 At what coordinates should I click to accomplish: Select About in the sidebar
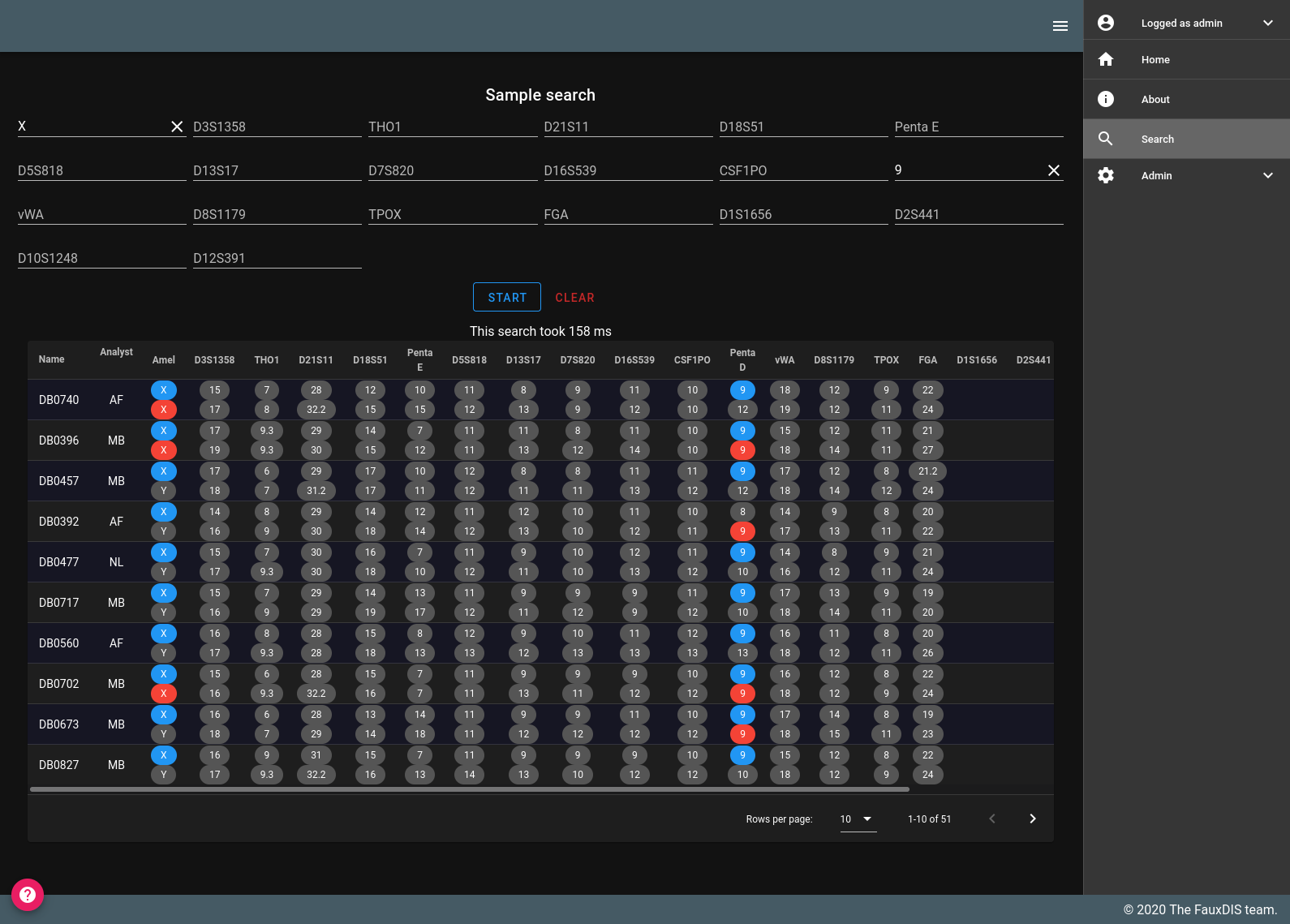click(1187, 99)
